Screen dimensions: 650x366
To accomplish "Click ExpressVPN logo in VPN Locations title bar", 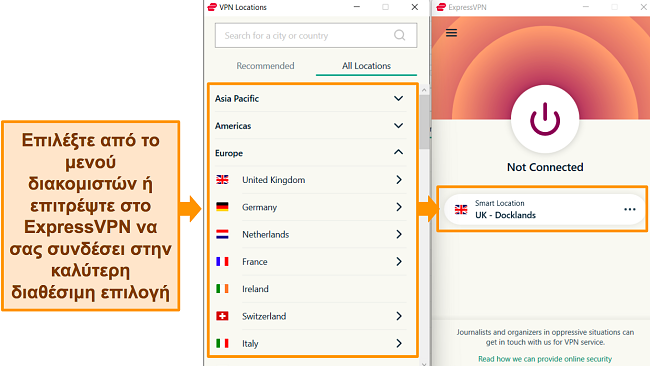I will click(x=212, y=7).
